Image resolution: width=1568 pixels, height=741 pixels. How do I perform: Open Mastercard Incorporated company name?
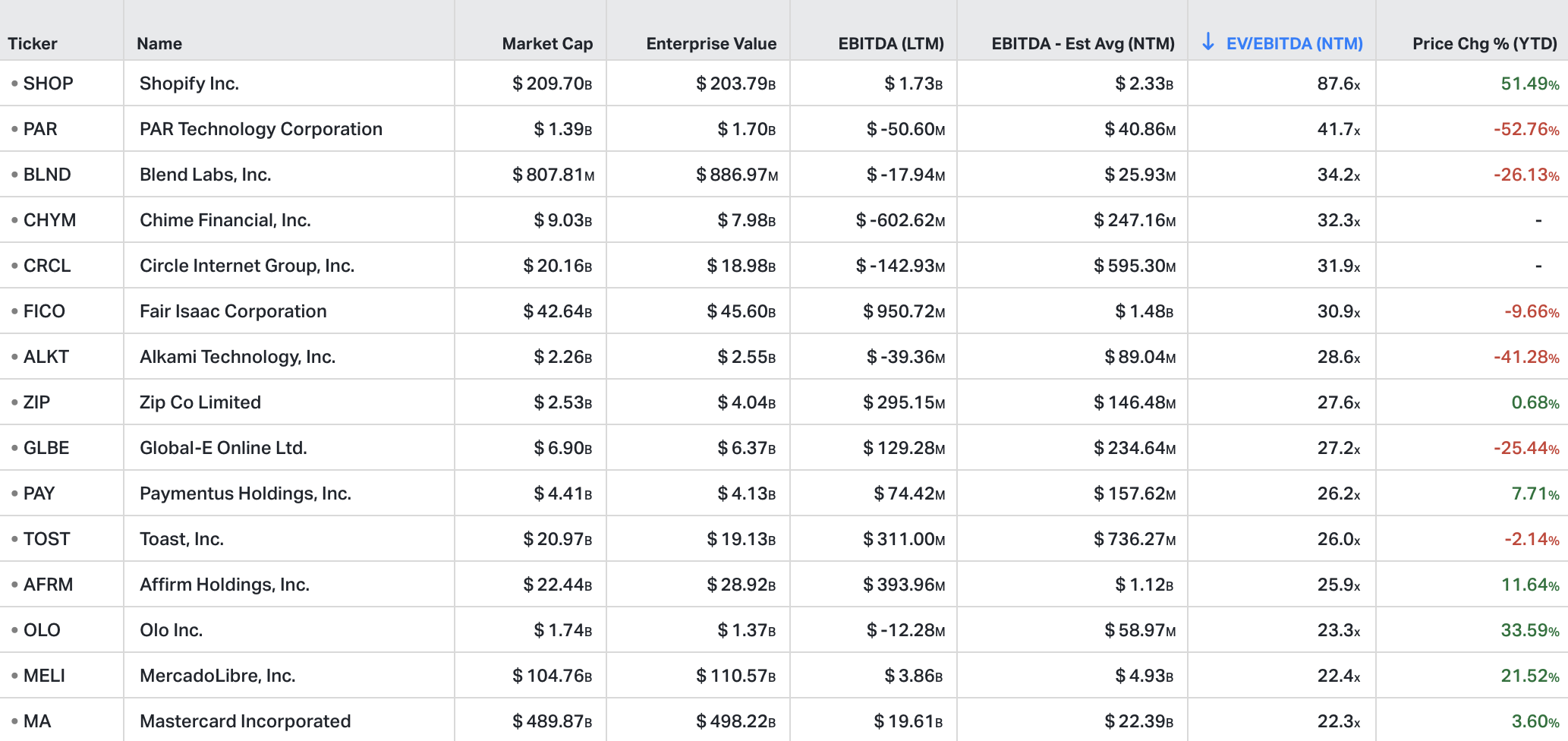click(x=245, y=721)
